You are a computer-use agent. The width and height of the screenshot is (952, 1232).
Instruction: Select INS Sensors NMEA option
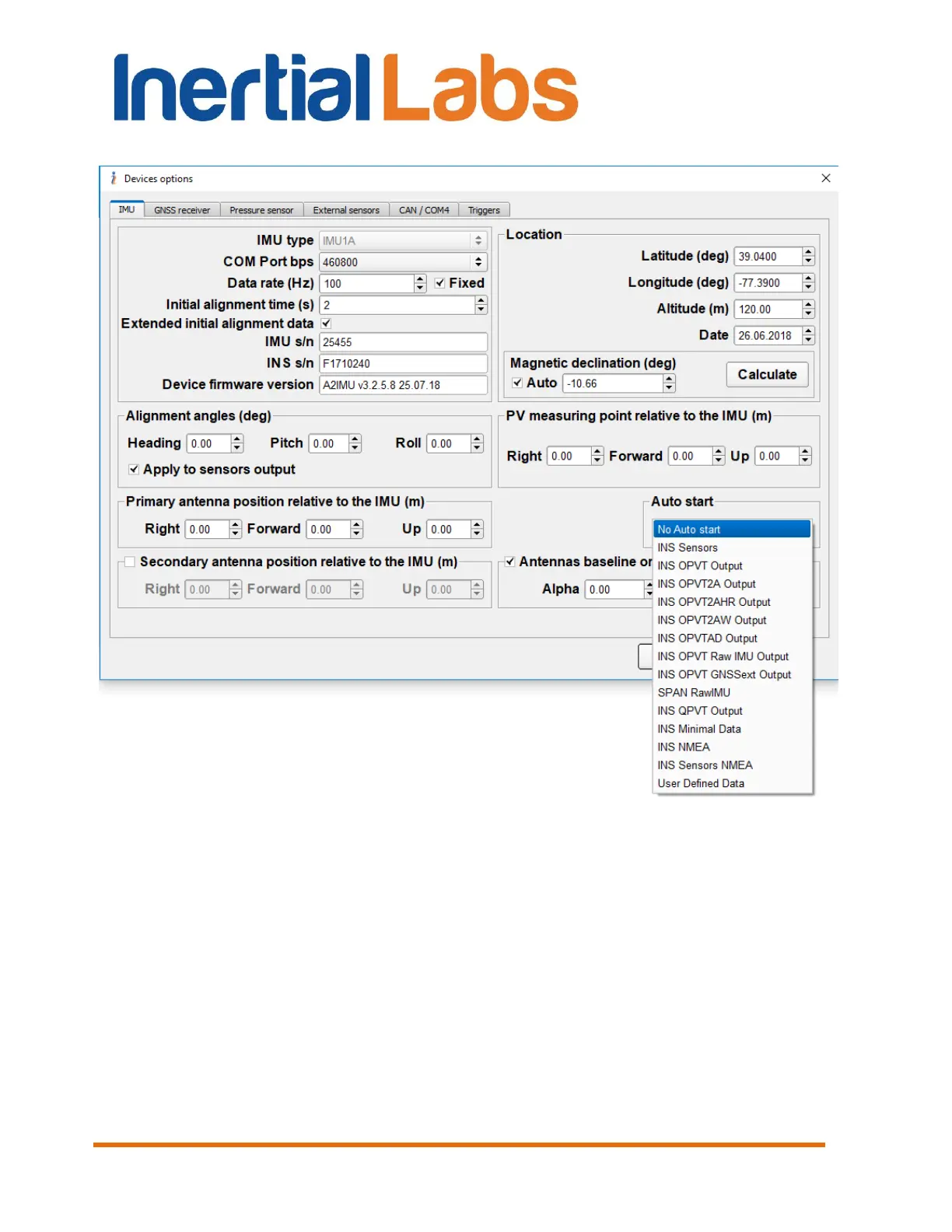tap(732, 765)
